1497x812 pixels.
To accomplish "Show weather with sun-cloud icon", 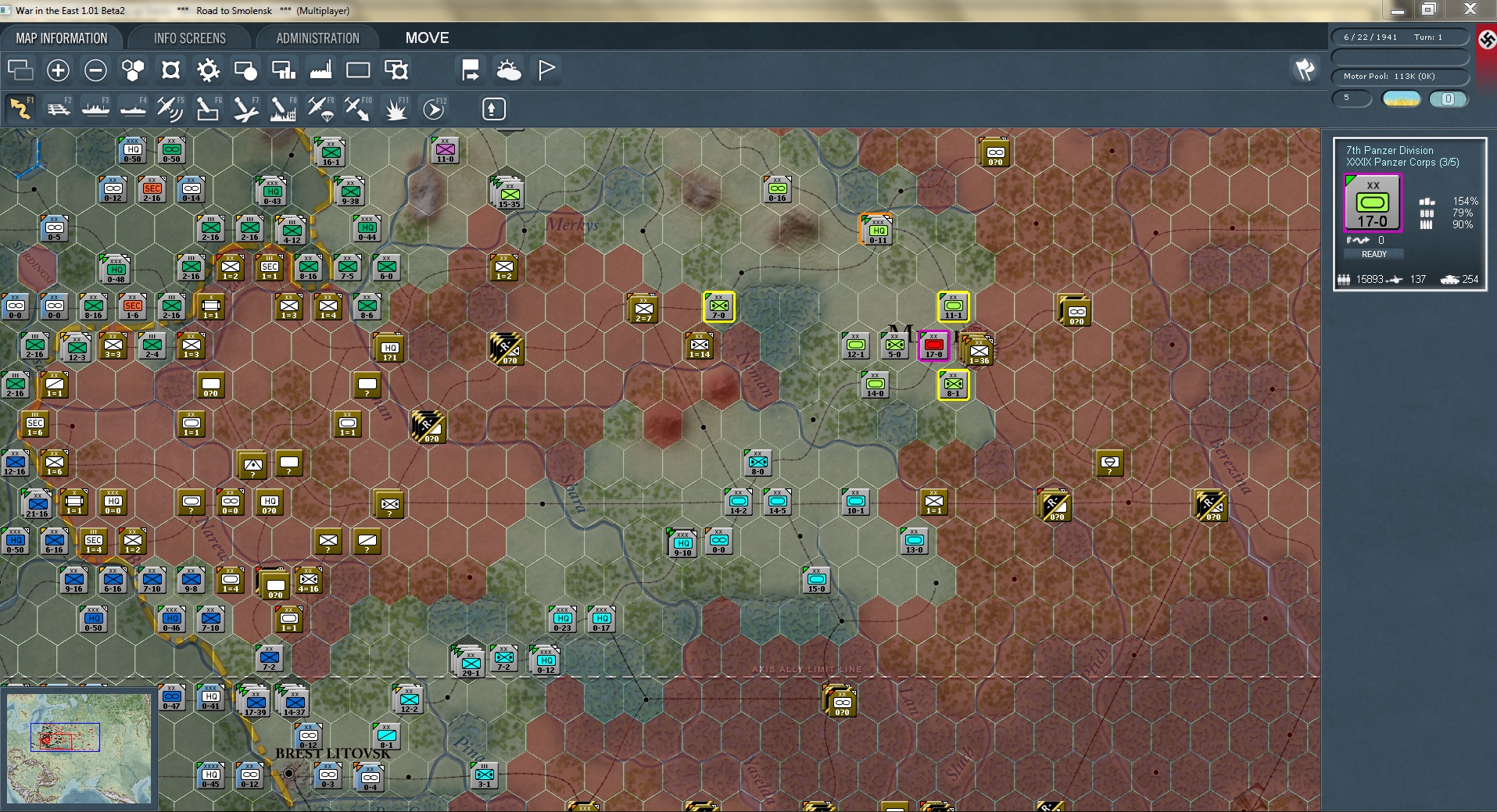I will click(x=509, y=70).
